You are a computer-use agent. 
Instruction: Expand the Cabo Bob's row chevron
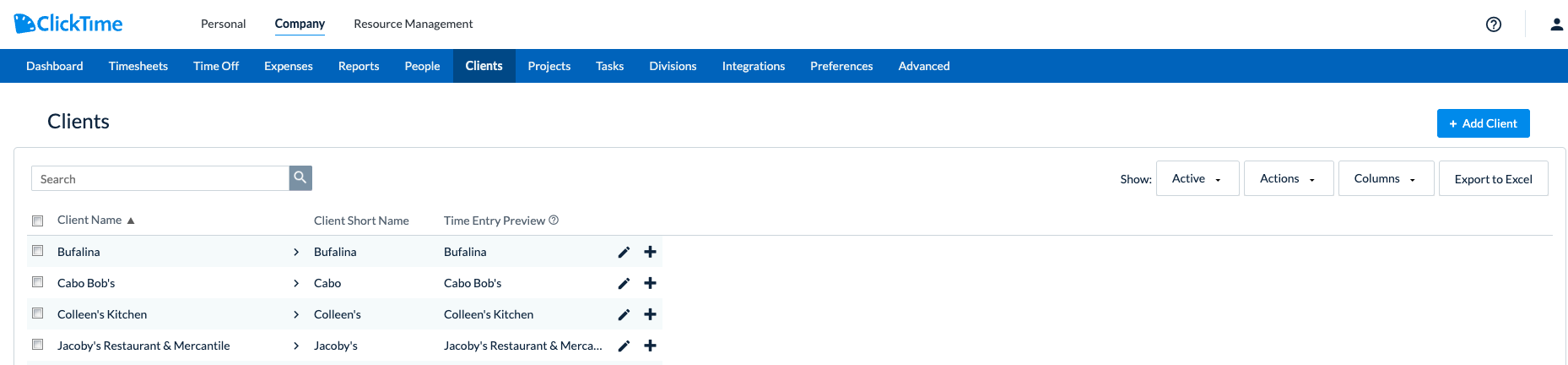[296, 283]
